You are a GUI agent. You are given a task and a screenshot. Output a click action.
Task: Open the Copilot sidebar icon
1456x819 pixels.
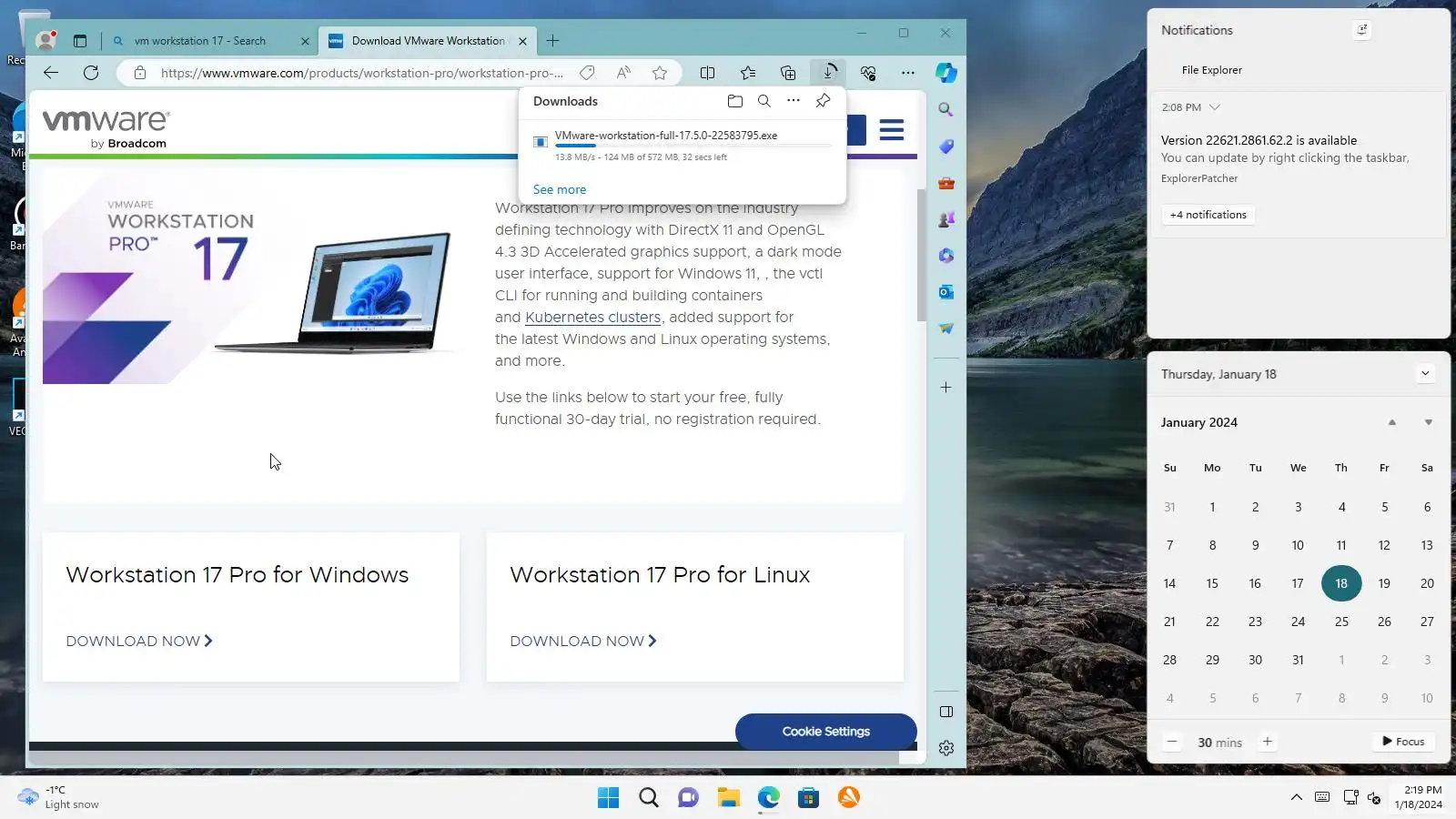[x=946, y=73]
